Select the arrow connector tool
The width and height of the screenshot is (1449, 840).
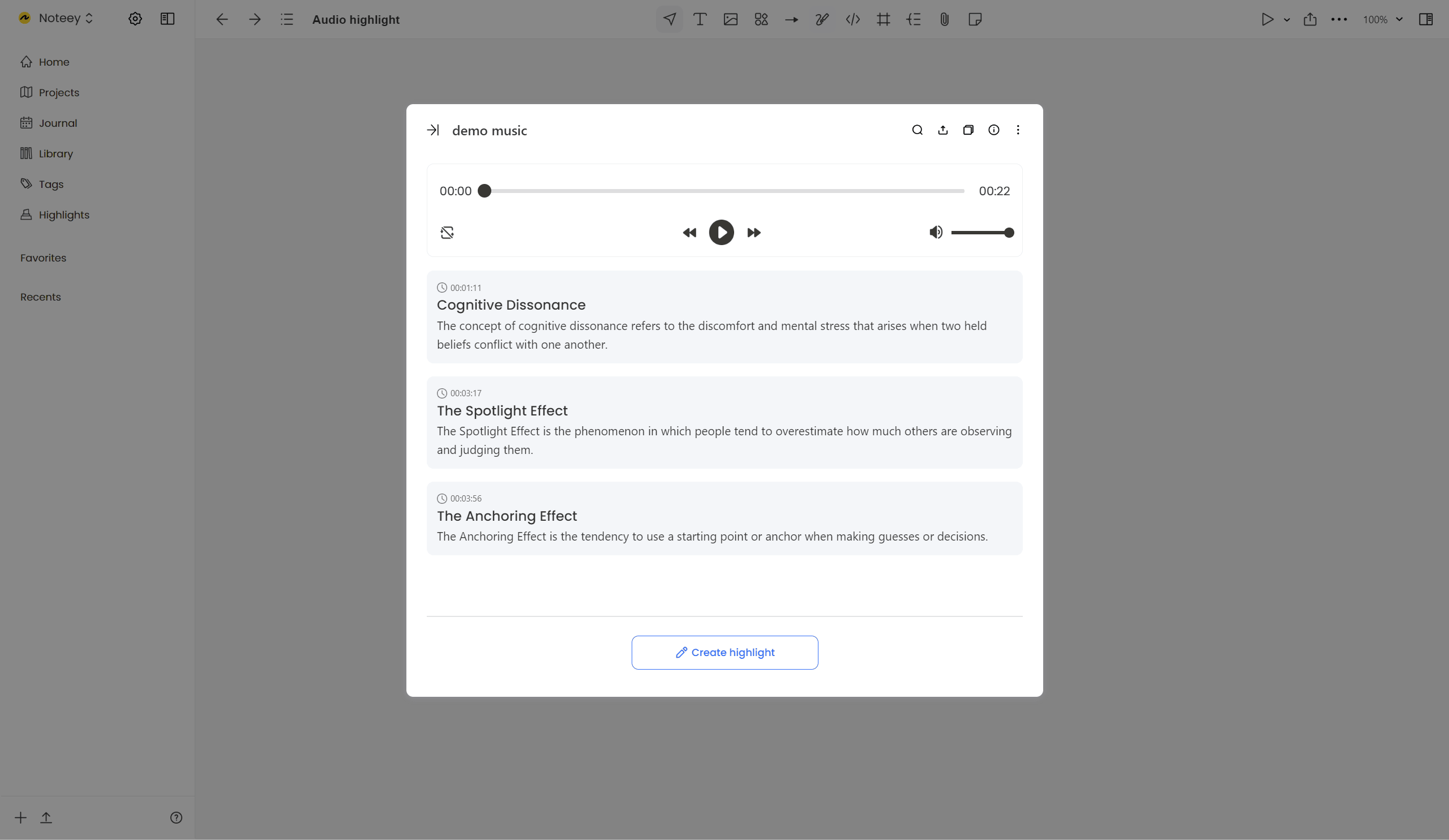coord(792,20)
